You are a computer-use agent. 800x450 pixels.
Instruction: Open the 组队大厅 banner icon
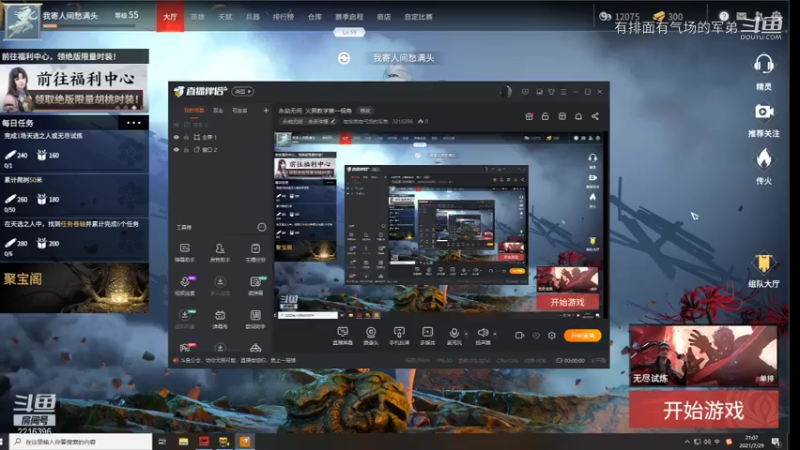tap(763, 263)
